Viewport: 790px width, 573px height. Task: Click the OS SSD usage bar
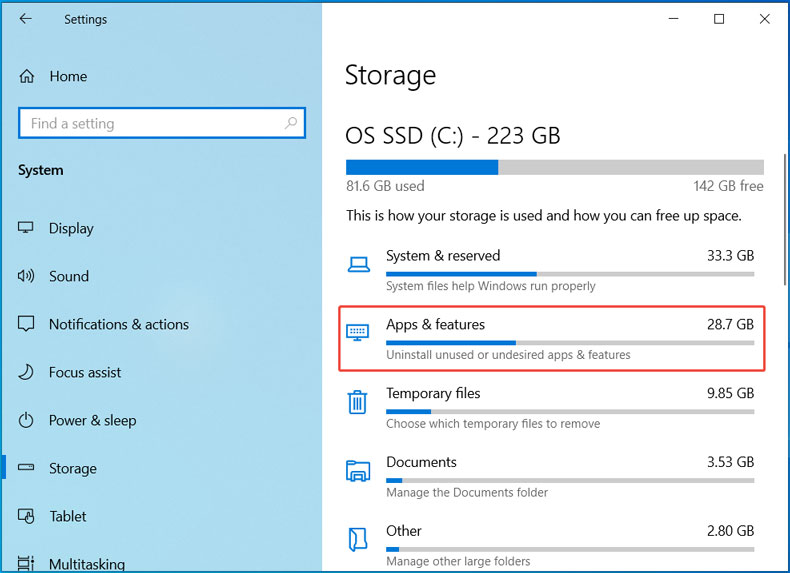click(555, 167)
